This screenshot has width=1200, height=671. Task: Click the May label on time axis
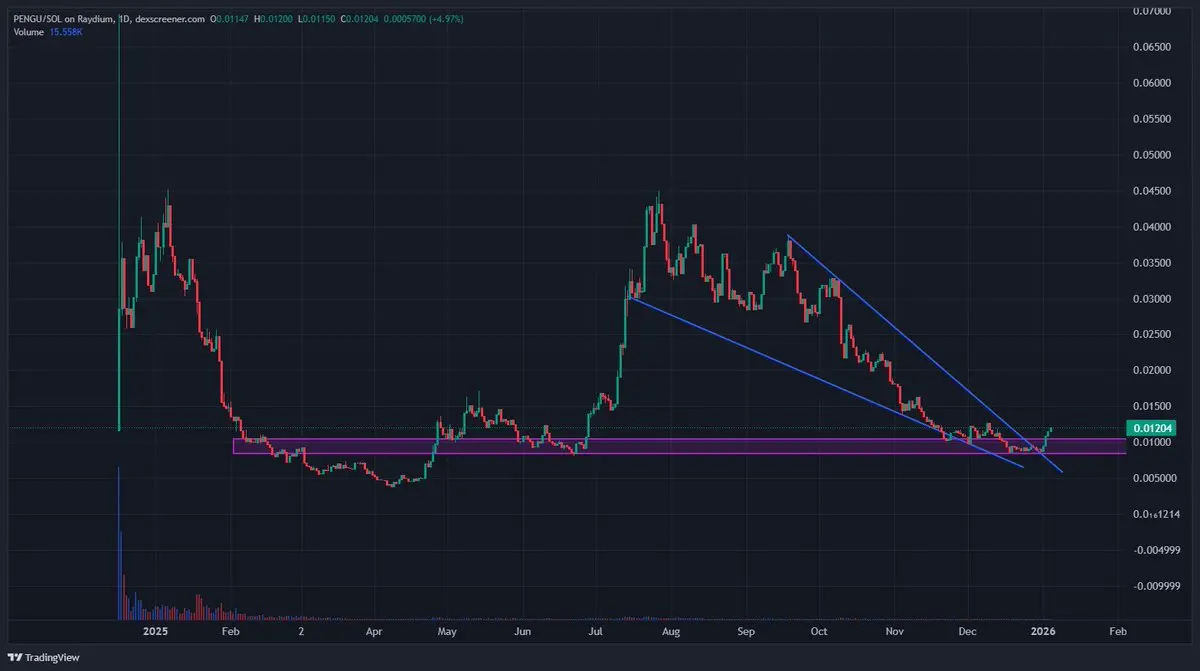pos(447,632)
